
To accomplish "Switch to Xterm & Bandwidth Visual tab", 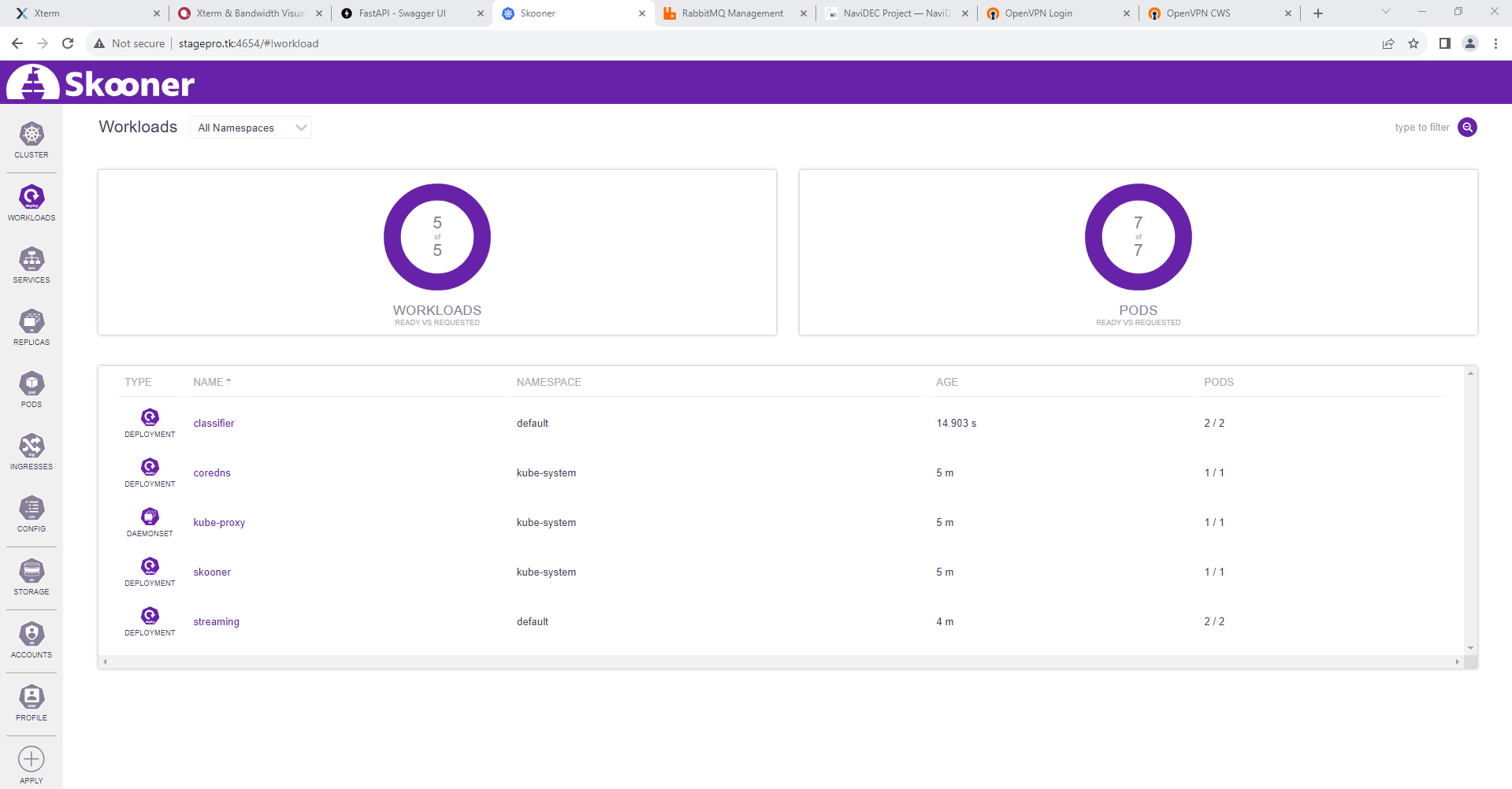I will pos(250,13).
